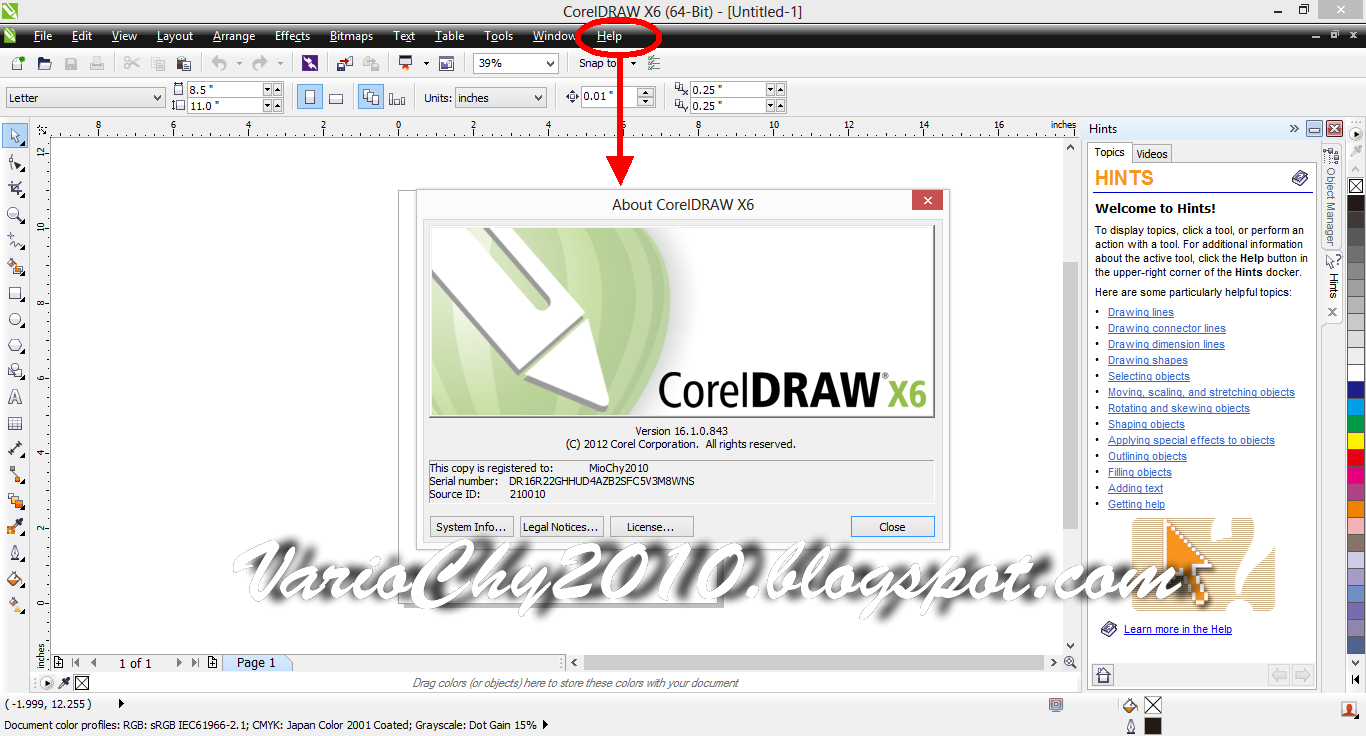Select the Parallel Dimension tool
This screenshot has width=1366, height=736.
coord(15,449)
